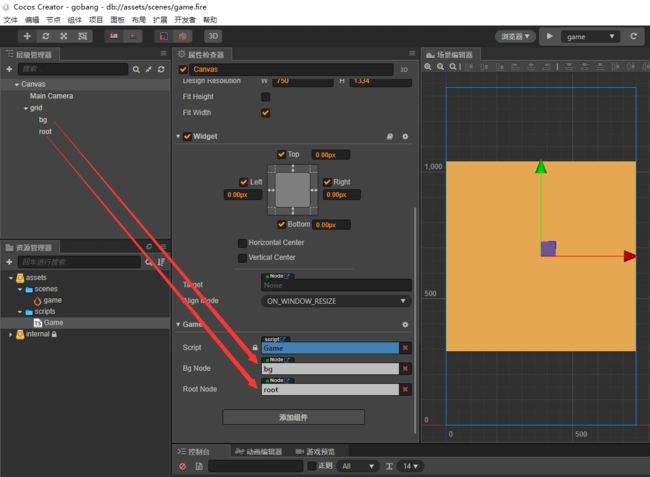
Task: Click the scene editor zoom-in icon
Action: pos(428,66)
